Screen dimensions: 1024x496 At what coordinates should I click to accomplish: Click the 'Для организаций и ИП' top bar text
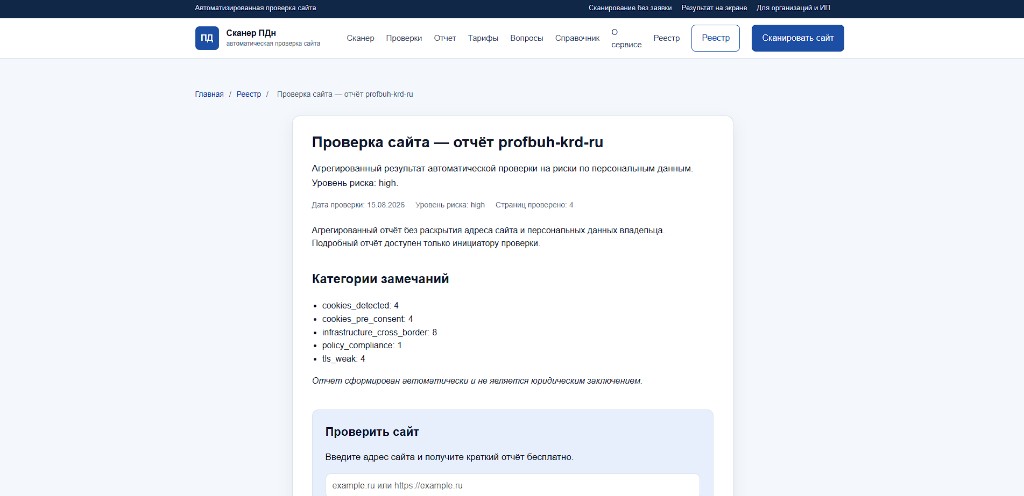pyautogui.click(x=793, y=8)
